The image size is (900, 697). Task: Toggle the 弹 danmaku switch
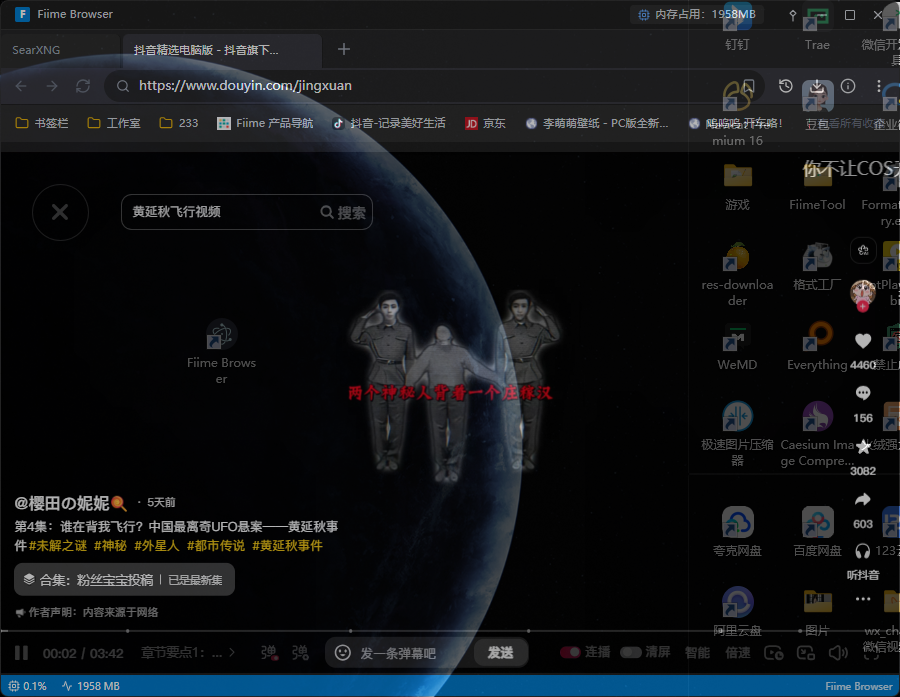(268, 652)
